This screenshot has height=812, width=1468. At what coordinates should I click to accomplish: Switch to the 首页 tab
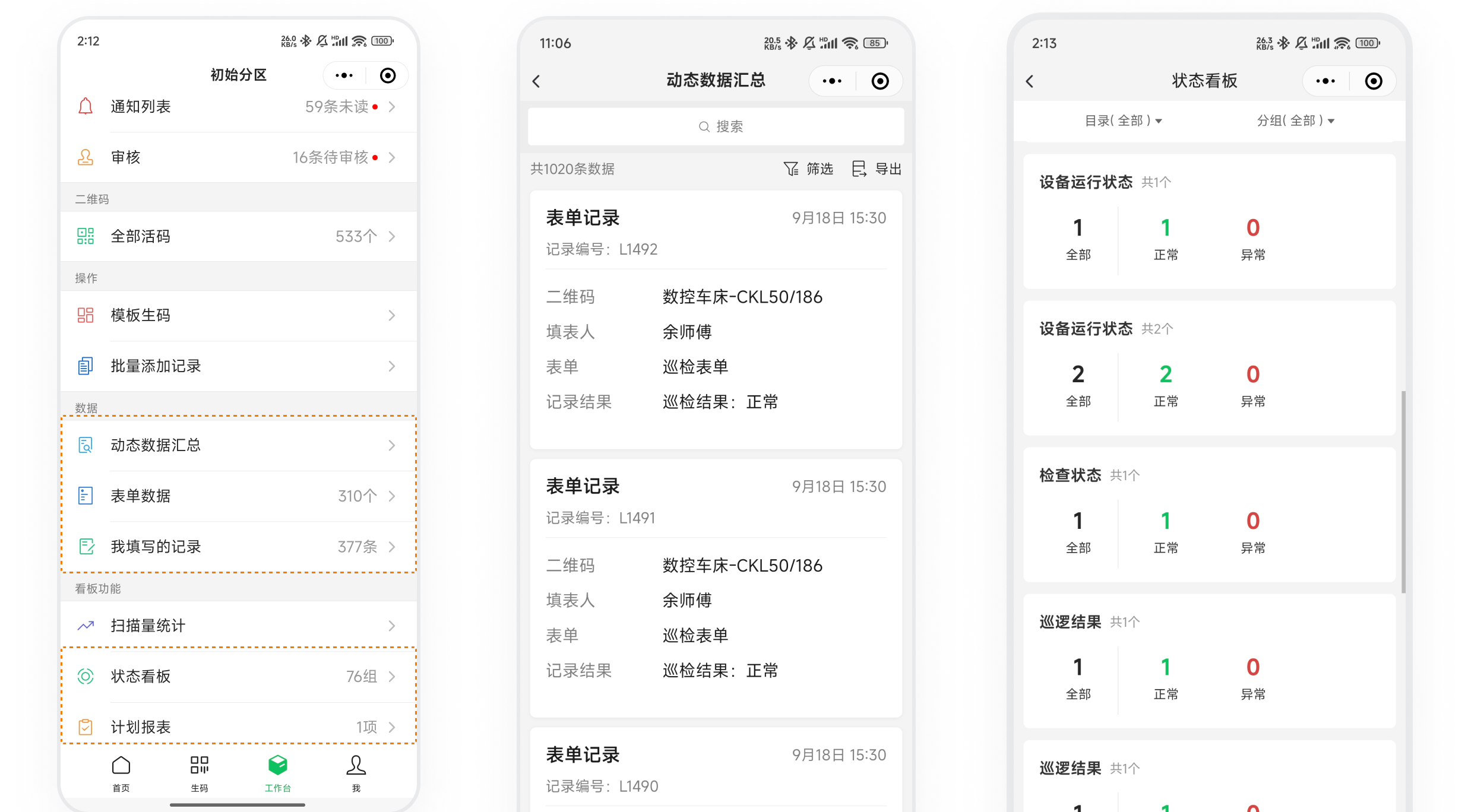(x=121, y=773)
